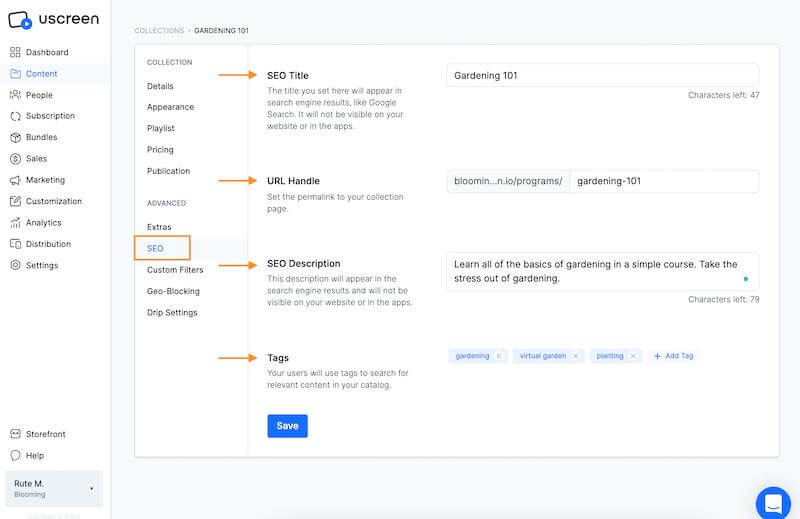Focus the SEO Title input field
Screen dimensions: 800x519
click(x=602, y=75)
